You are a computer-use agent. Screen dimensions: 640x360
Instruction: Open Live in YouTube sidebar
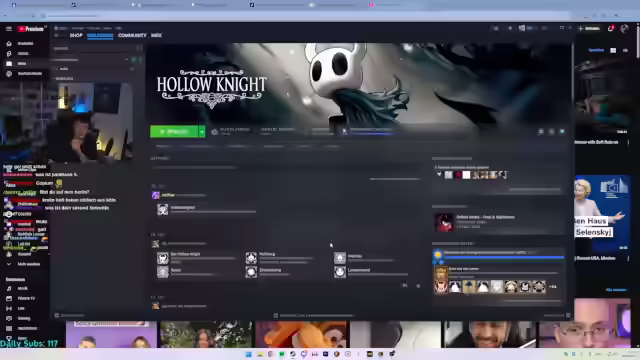(x=16, y=308)
